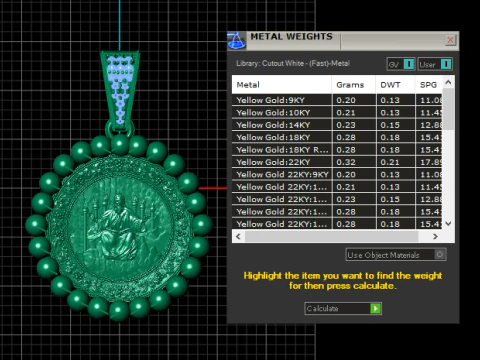Enable Use Object Materials option
Image resolution: width=480 pixels, height=360 pixels.
(x=396, y=255)
